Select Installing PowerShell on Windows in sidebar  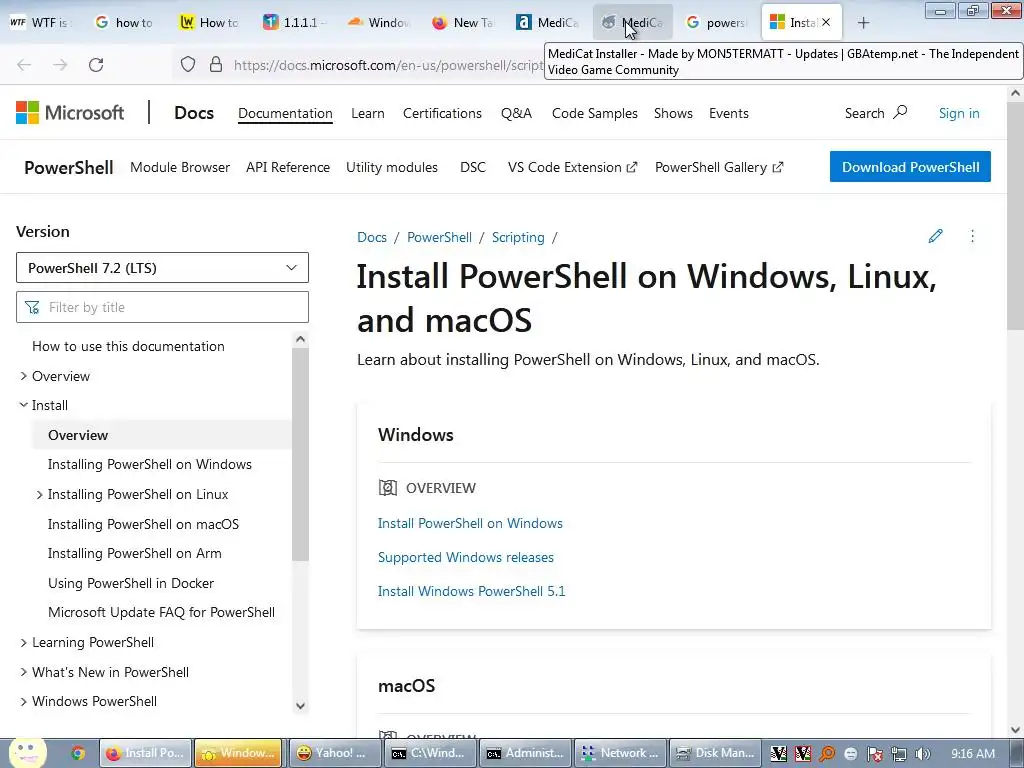[x=150, y=464]
